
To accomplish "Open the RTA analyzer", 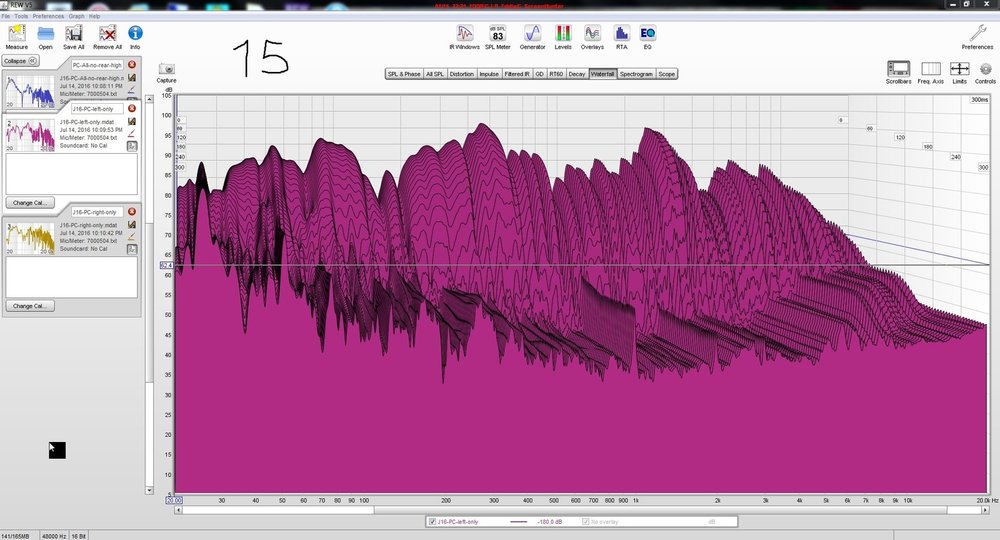I will point(621,37).
